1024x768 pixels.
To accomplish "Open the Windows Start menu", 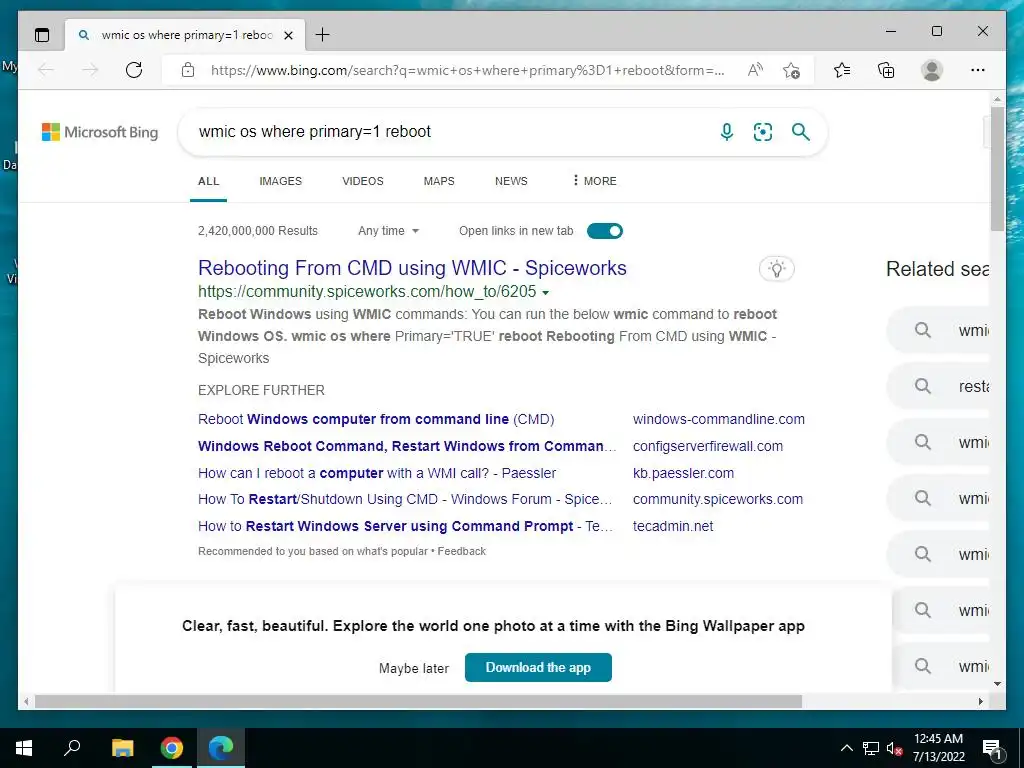I will (x=24, y=748).
